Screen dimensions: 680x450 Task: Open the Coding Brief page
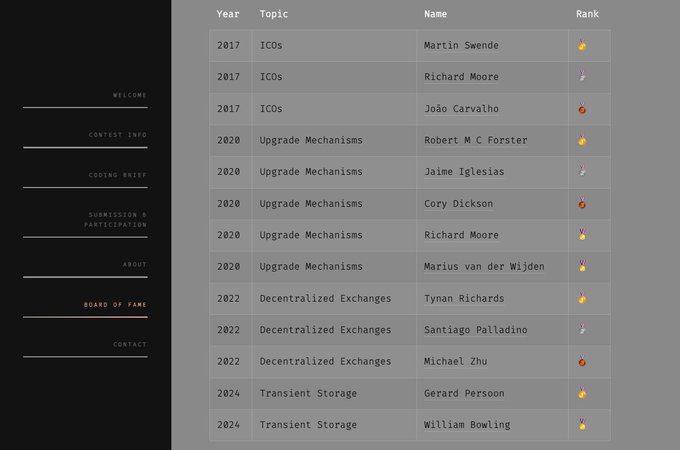[x=118, y=175]
